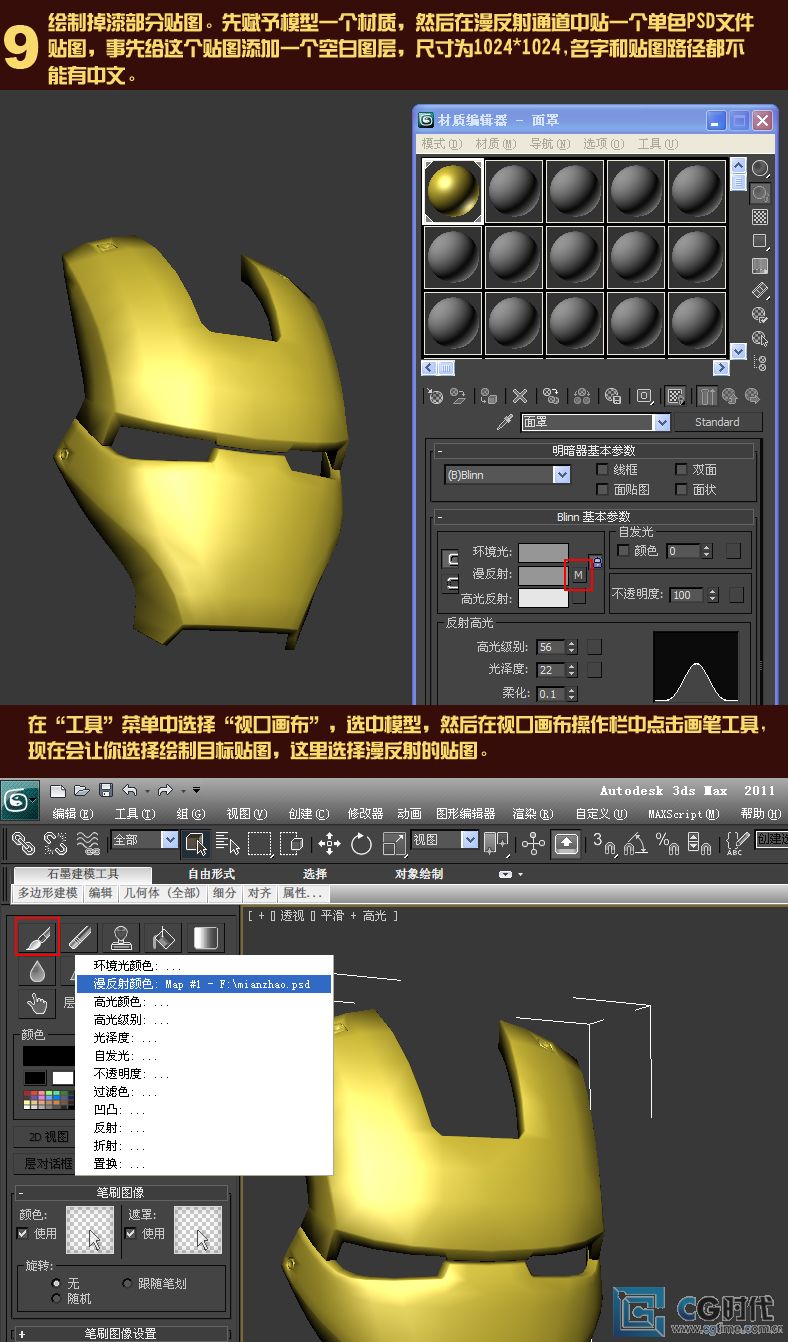Open the 编辑(E) menu in 3ds Max
This screenshot has height=1342, width=788.
(73, 814)
